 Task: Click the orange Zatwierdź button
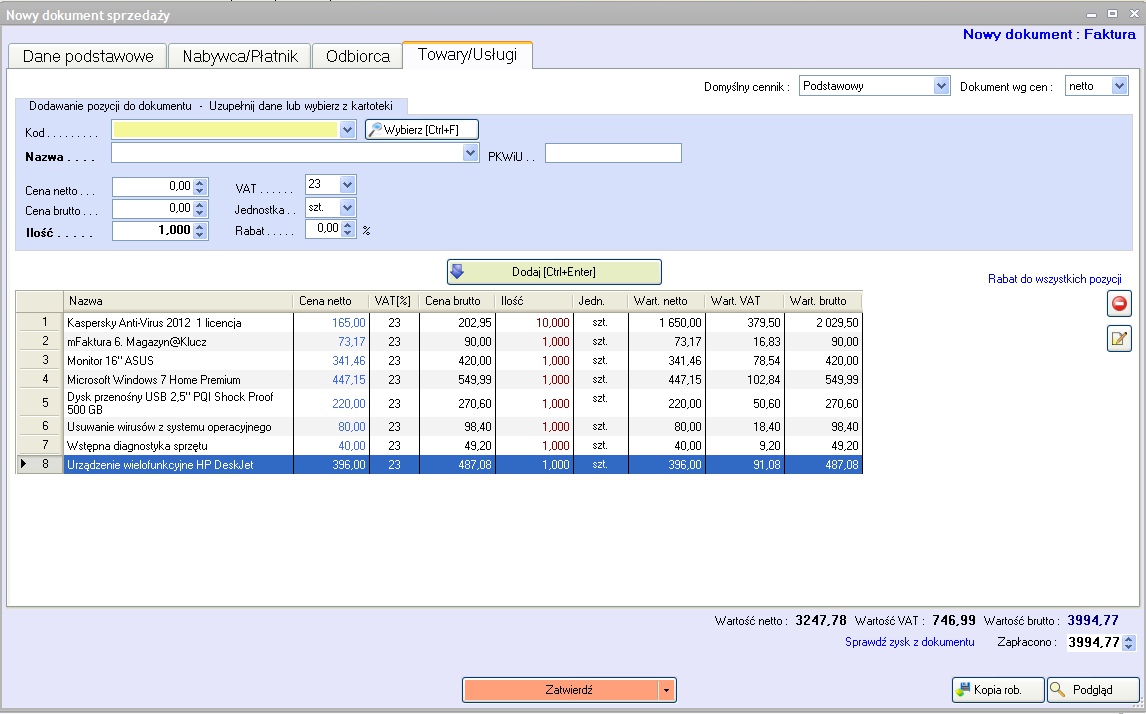coord(558,690)
